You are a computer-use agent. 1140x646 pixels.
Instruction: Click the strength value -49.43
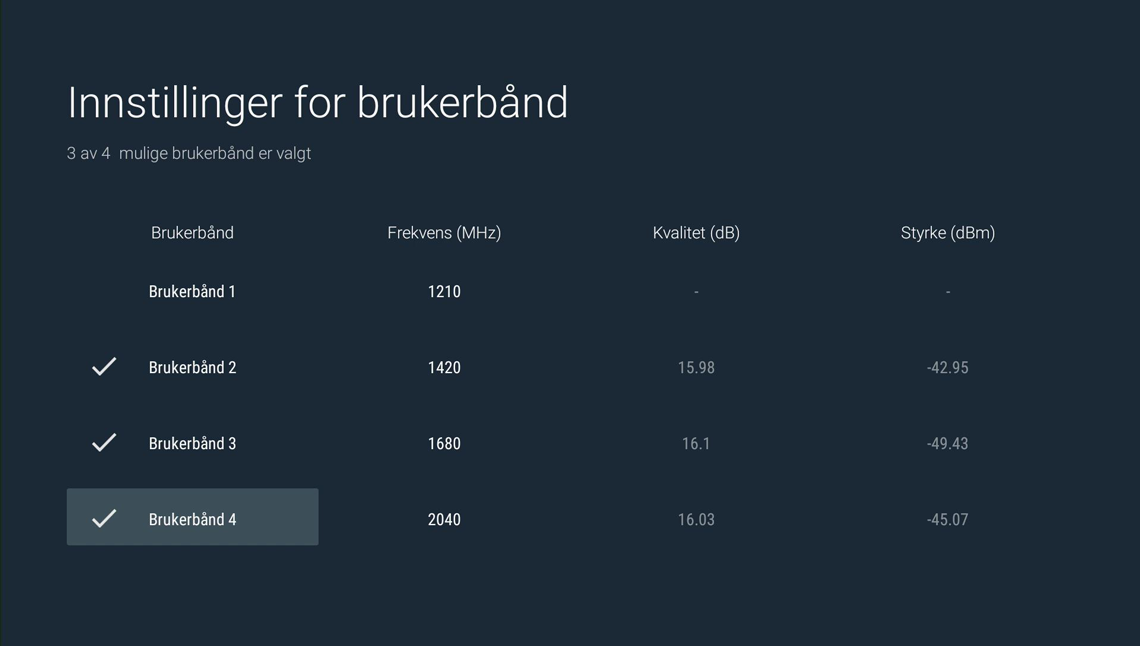(x=947, y=443)
